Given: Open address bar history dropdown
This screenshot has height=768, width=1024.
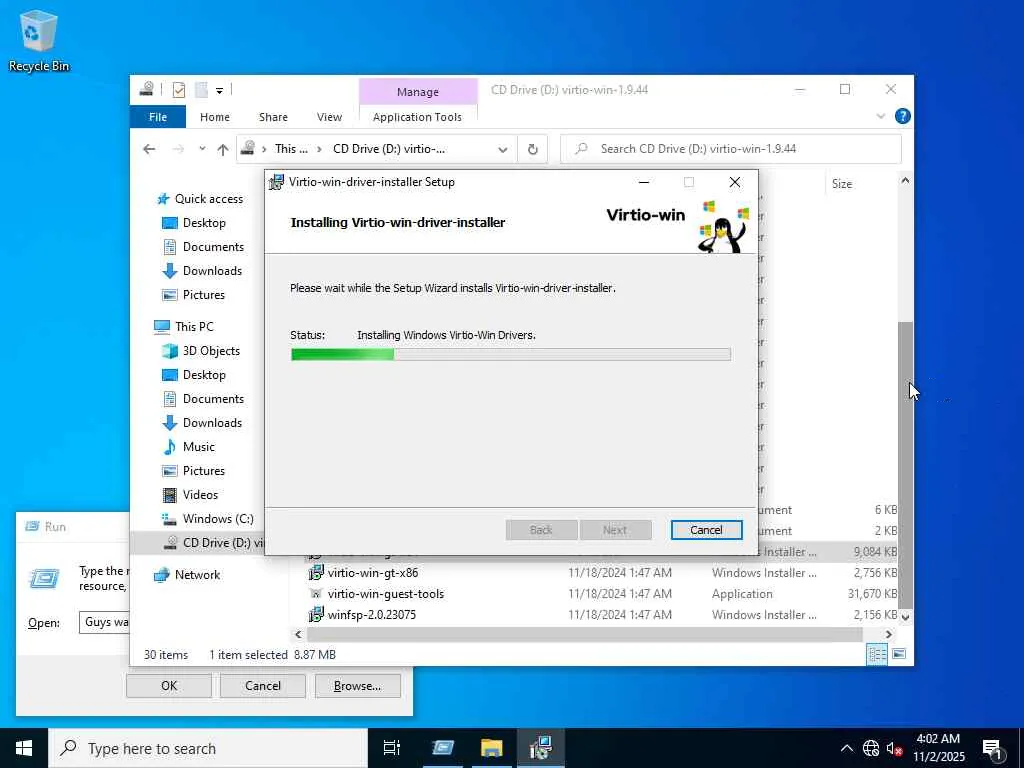Looking at the screenshot, I should click(502, 150).
